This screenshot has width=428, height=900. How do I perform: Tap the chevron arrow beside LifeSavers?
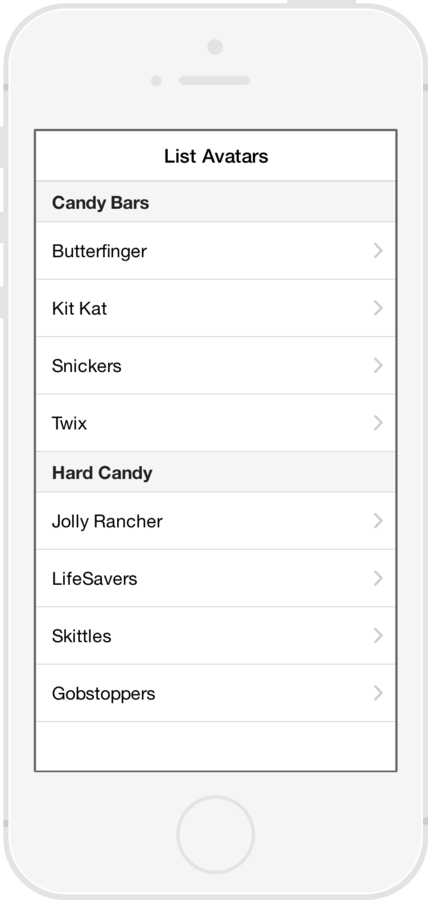[378, 579]
